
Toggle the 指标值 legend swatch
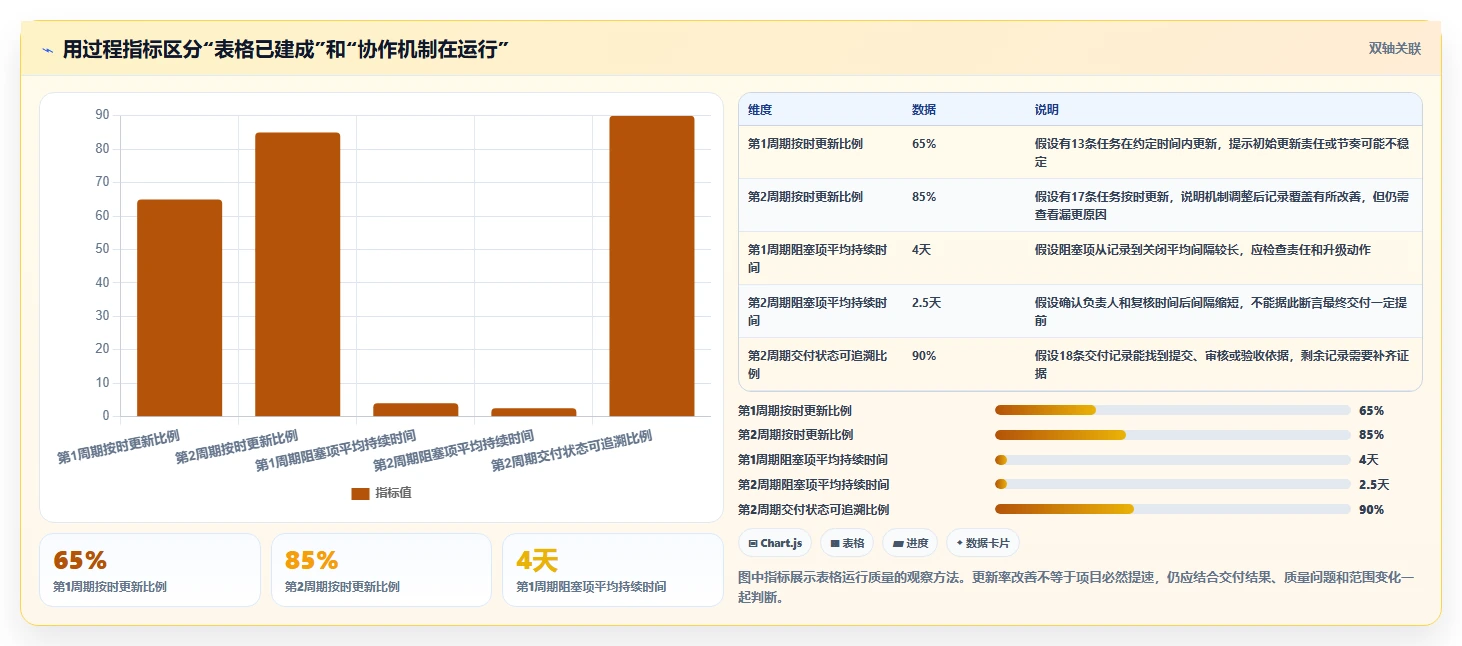(x=361, y=493)
